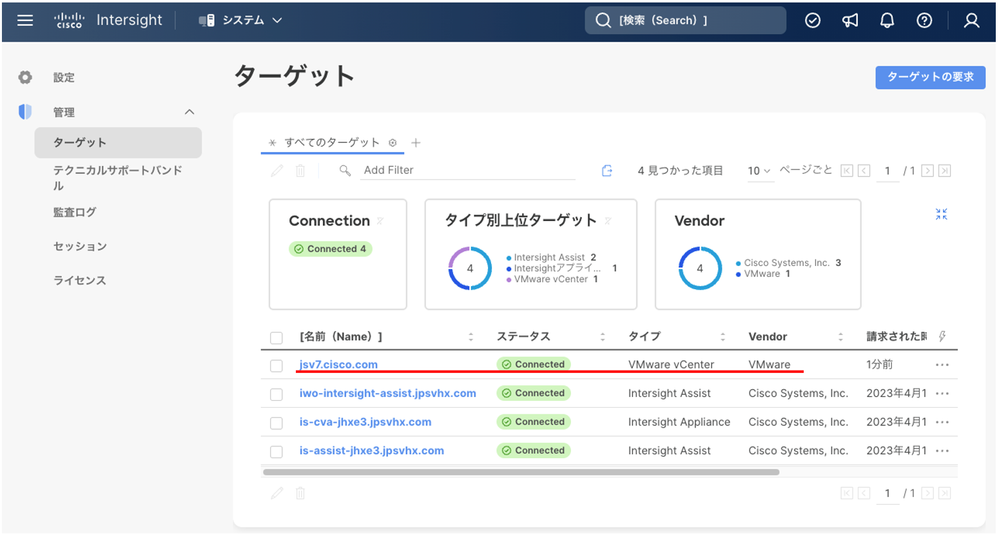The image size is (999, 536).
Task: Switch to the すべてのターゲット tab
Action: coord(332,143)
